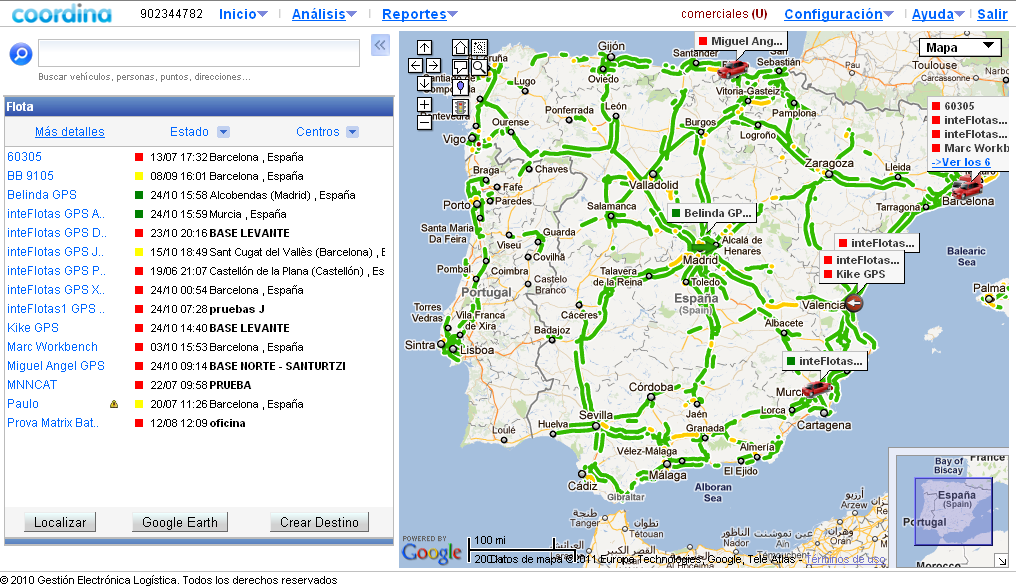Image resolution: width=1016 pixels, height=588 pixels.
Task: Open the Centros filter dropdown arrow
Action: (x=352, y=132)
